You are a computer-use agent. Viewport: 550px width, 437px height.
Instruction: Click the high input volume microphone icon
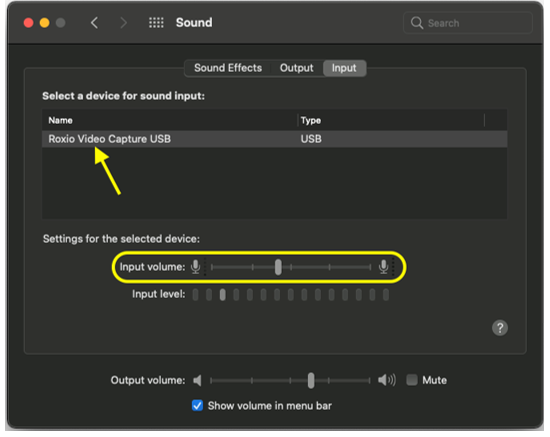coord(383,267)
